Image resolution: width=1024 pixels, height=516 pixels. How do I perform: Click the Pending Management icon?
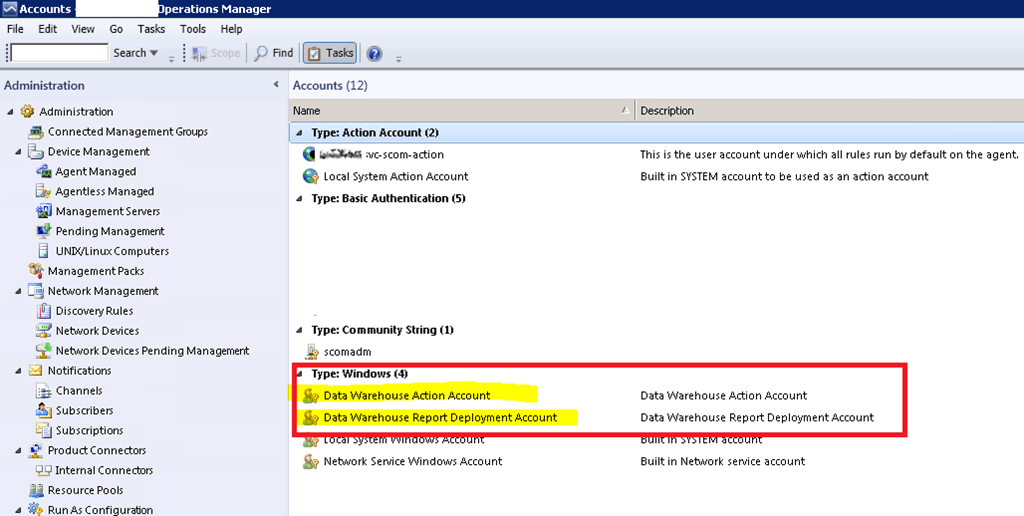[44, 231]
